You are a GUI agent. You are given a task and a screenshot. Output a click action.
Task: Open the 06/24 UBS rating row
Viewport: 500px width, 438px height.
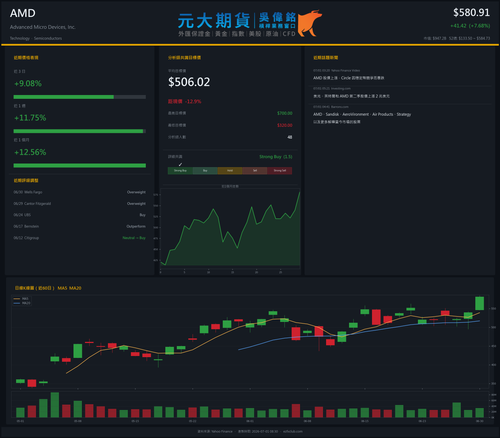[80, 215]
